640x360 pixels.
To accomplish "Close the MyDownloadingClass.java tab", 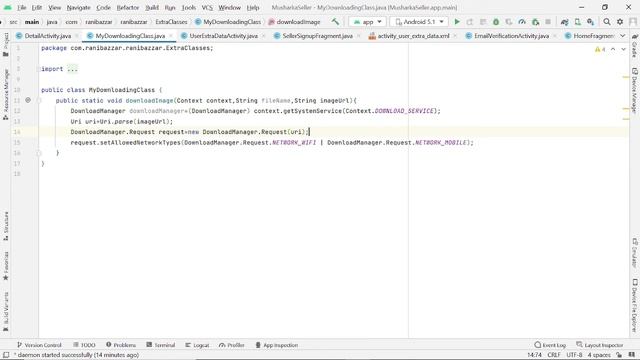I will click(171, 36).
